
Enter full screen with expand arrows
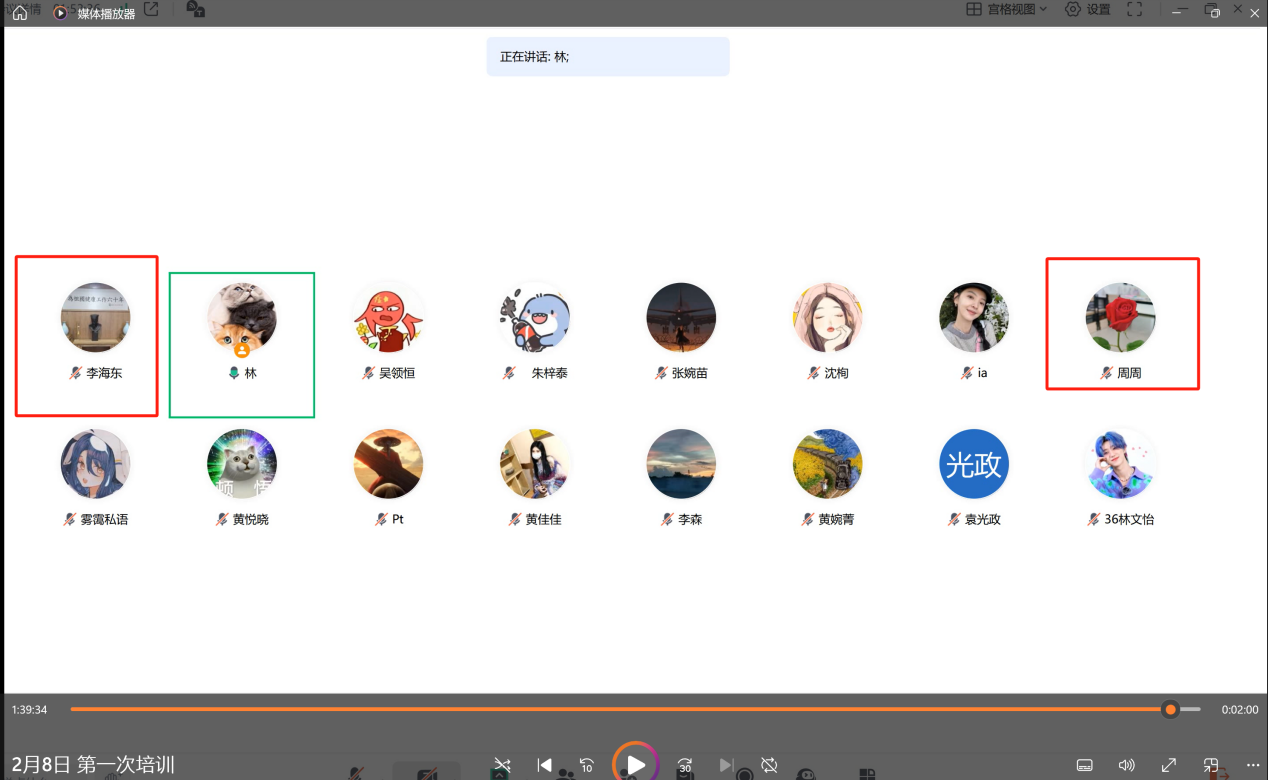click(1169, 765)
